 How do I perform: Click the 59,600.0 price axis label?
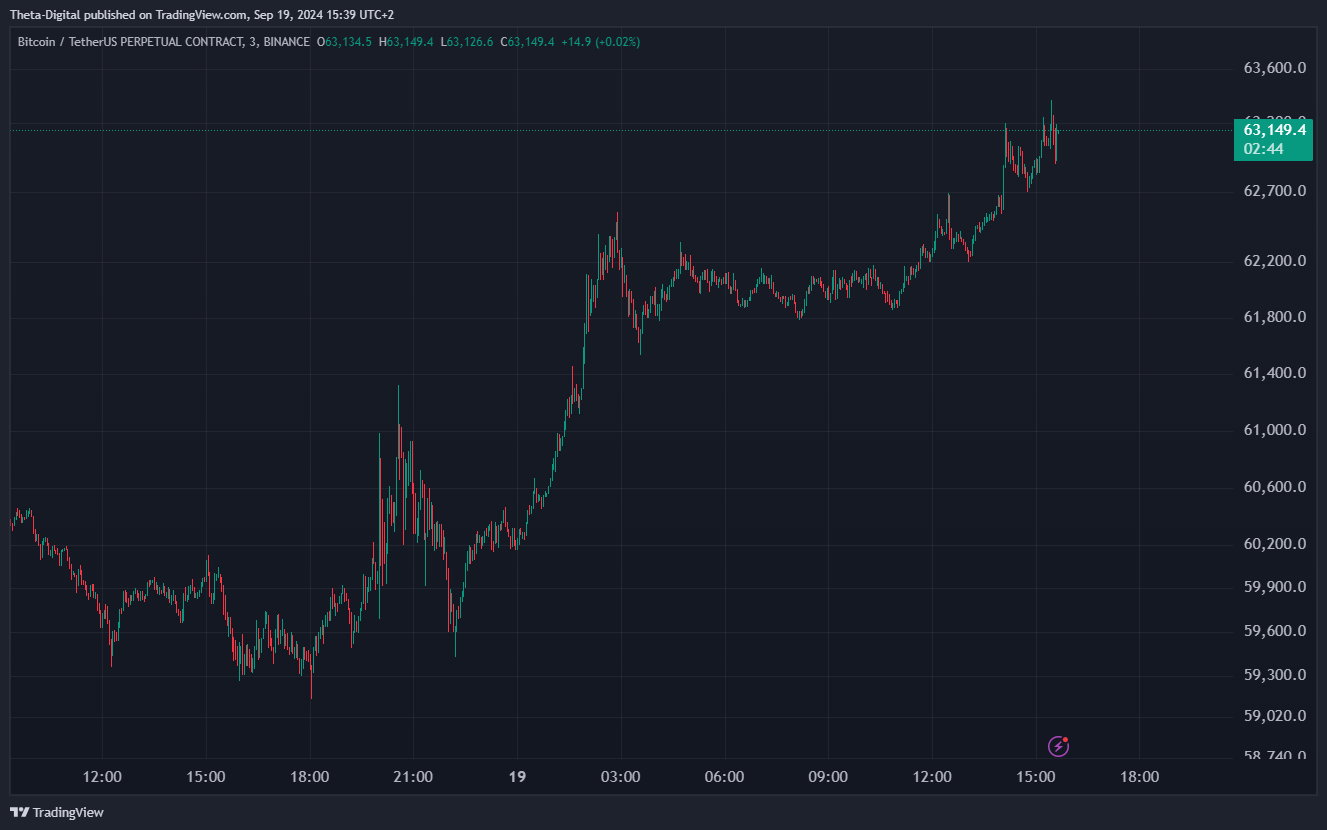[x=1274, y=631]
